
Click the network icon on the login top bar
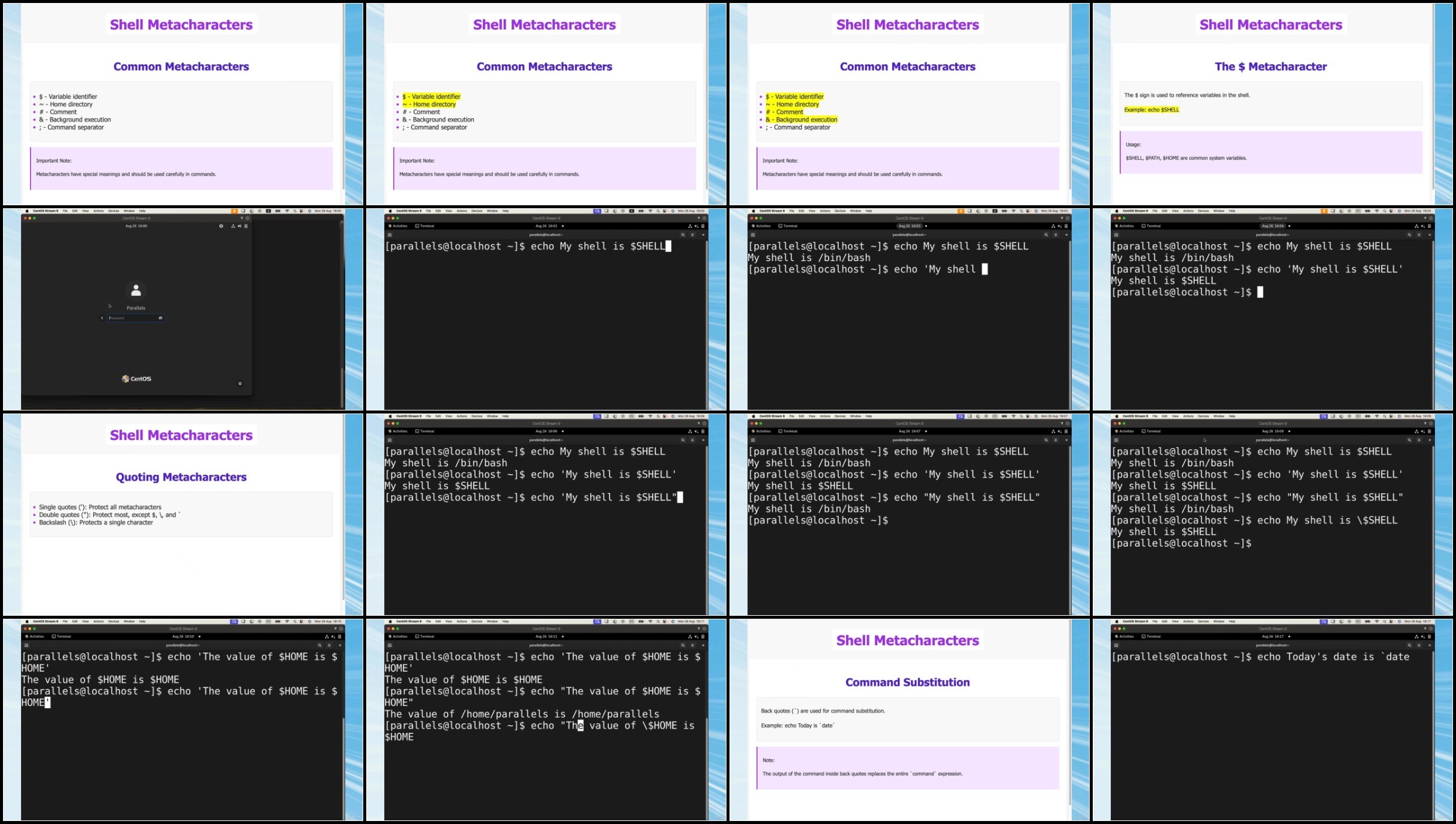(x=233, y=226)
